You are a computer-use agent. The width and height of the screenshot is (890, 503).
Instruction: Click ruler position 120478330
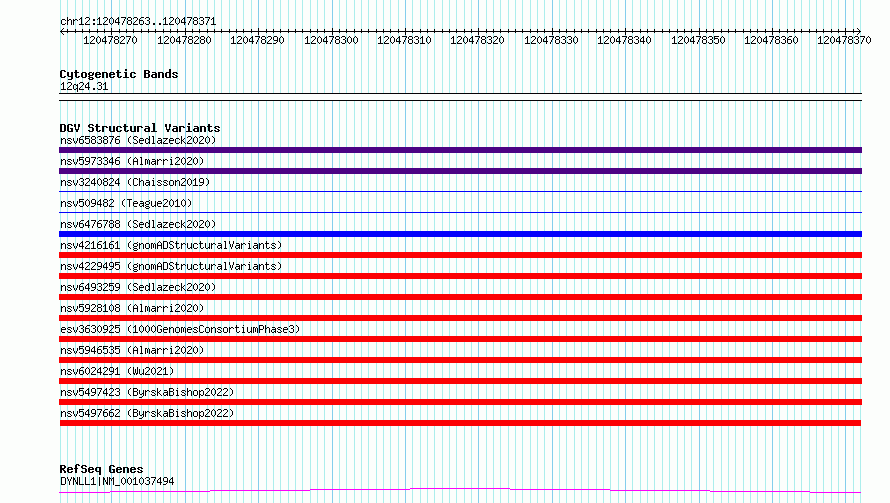[551, 40]
